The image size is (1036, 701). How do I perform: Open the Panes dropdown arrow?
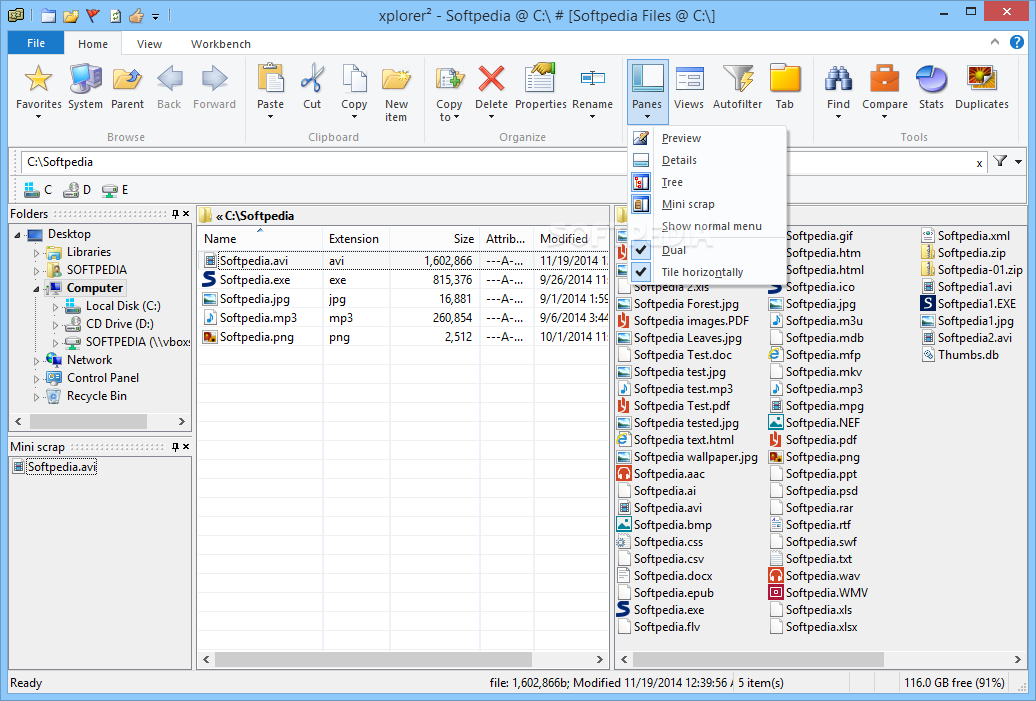tap(647, 118)
